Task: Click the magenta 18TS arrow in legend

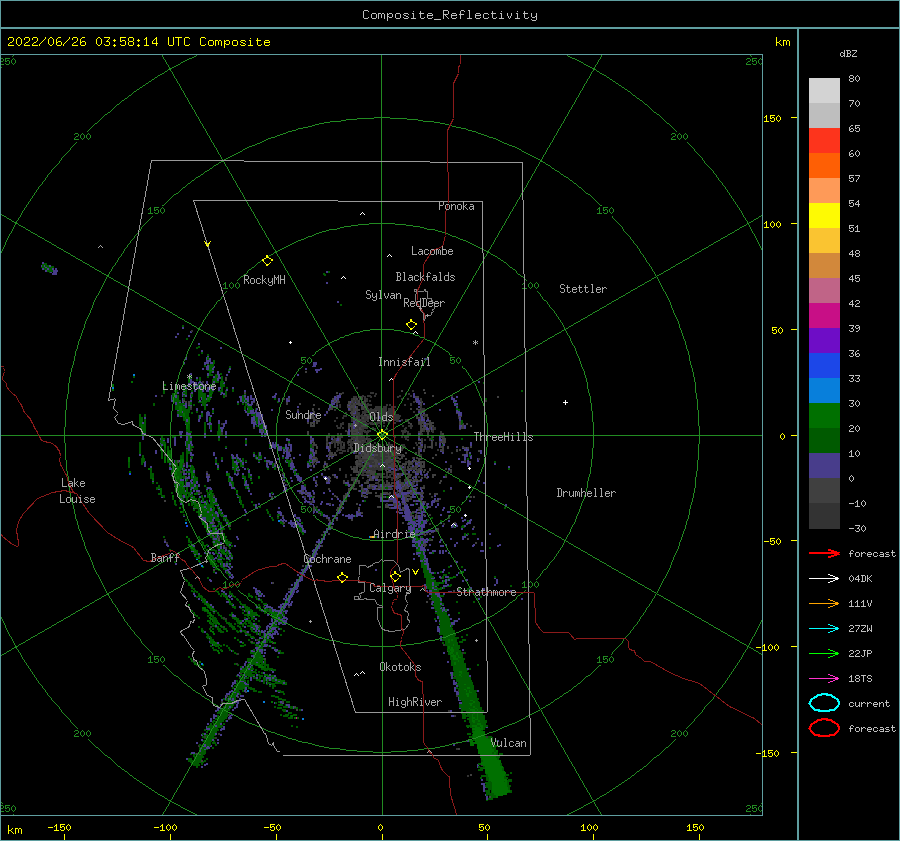Action: (x=824, y=679)
